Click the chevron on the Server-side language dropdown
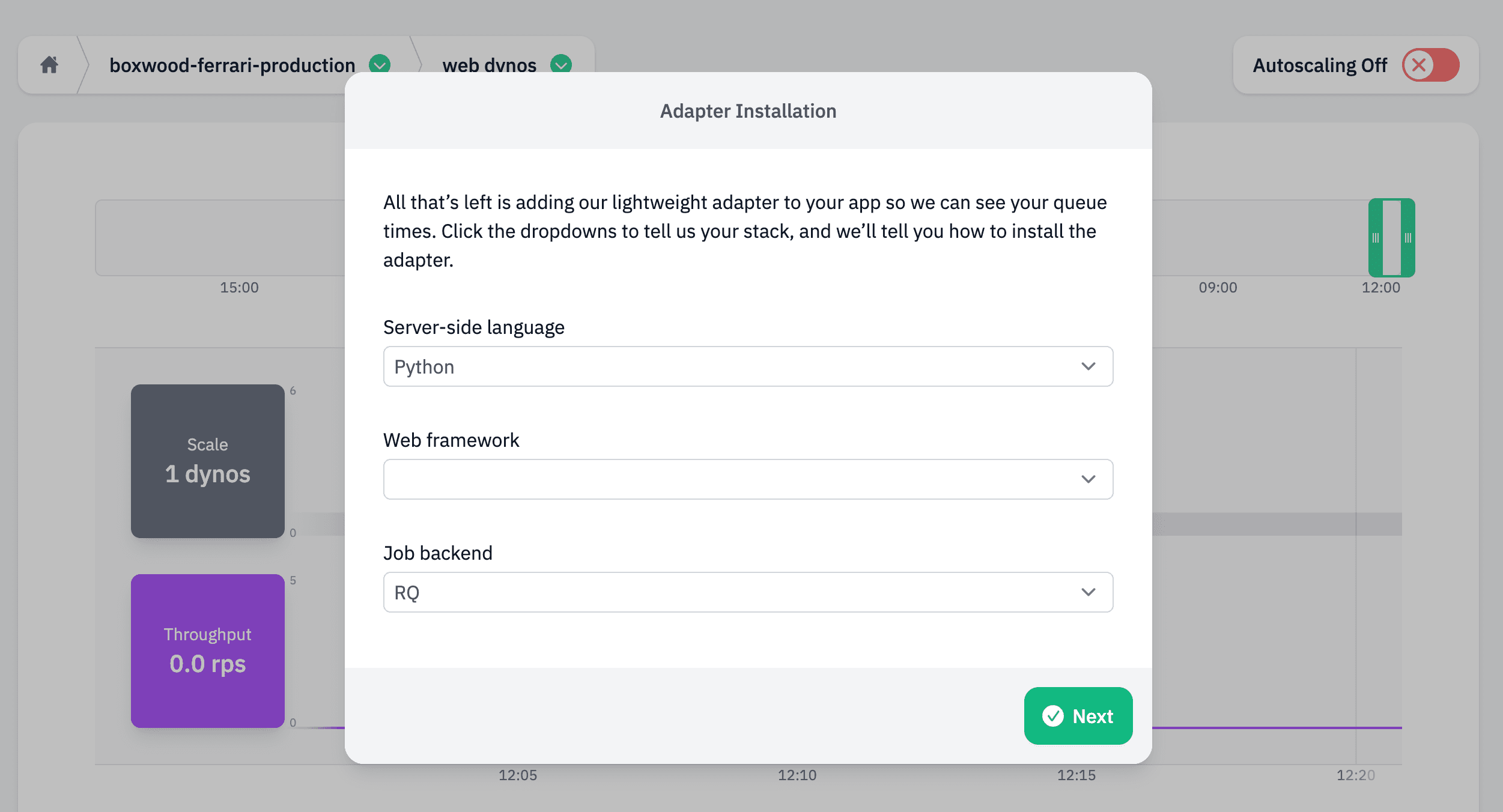Viewport: 1503px width, 812px height. 1088,366
